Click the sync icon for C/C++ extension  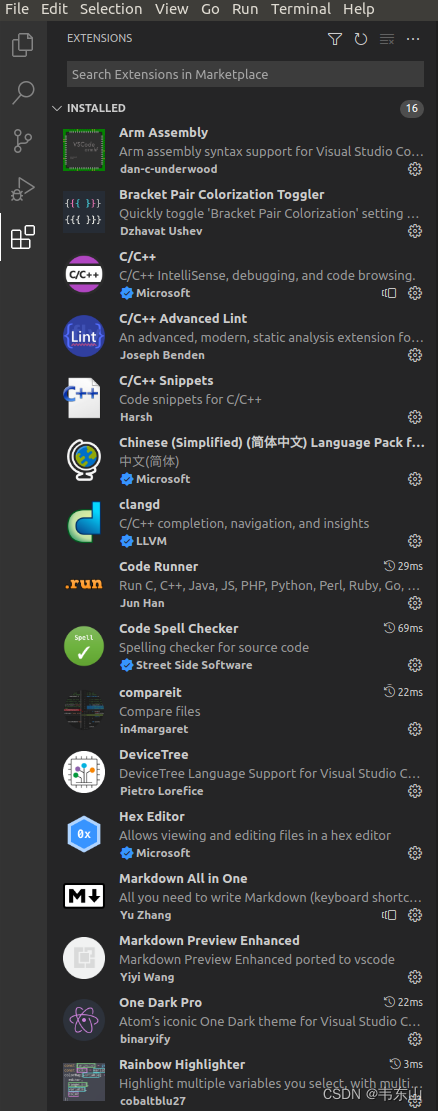pos(388,293)
